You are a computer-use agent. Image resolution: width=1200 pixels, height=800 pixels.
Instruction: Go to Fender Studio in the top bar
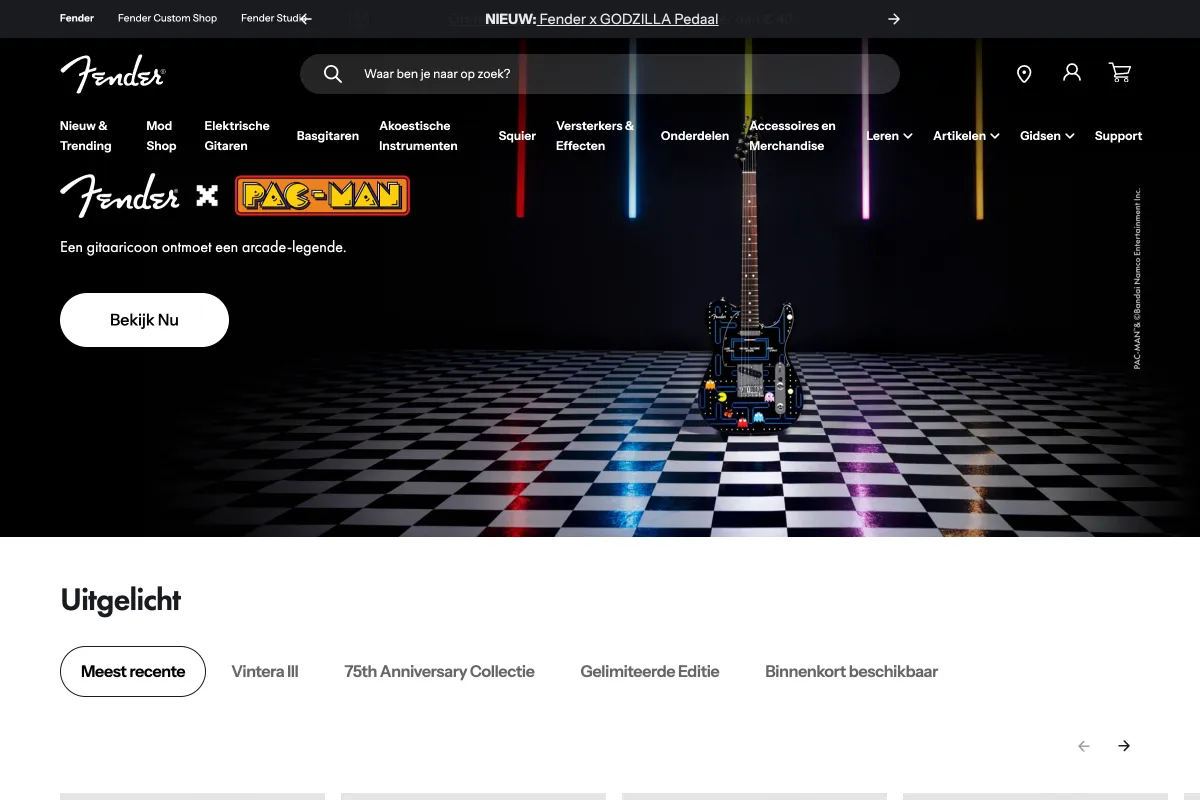272,18
